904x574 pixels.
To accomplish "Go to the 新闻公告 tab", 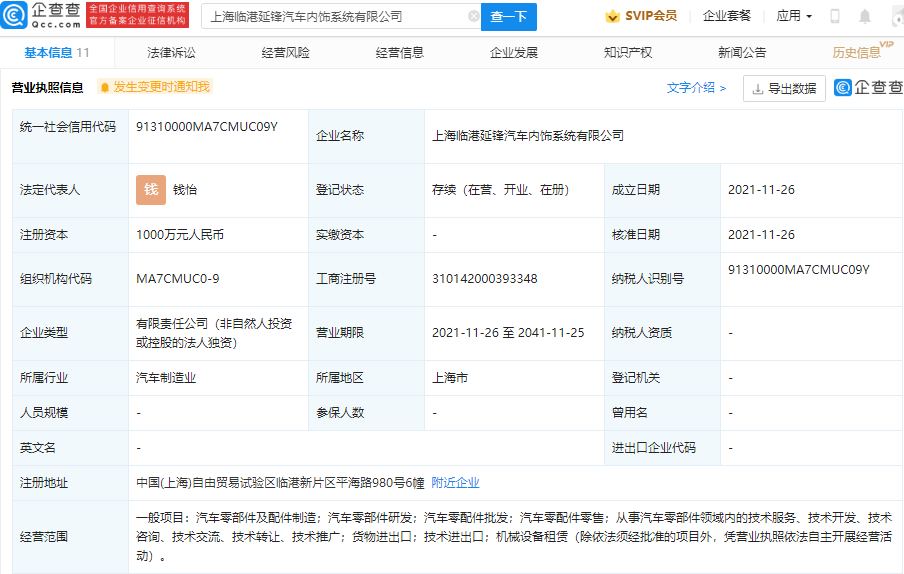I will pos(742,52).
